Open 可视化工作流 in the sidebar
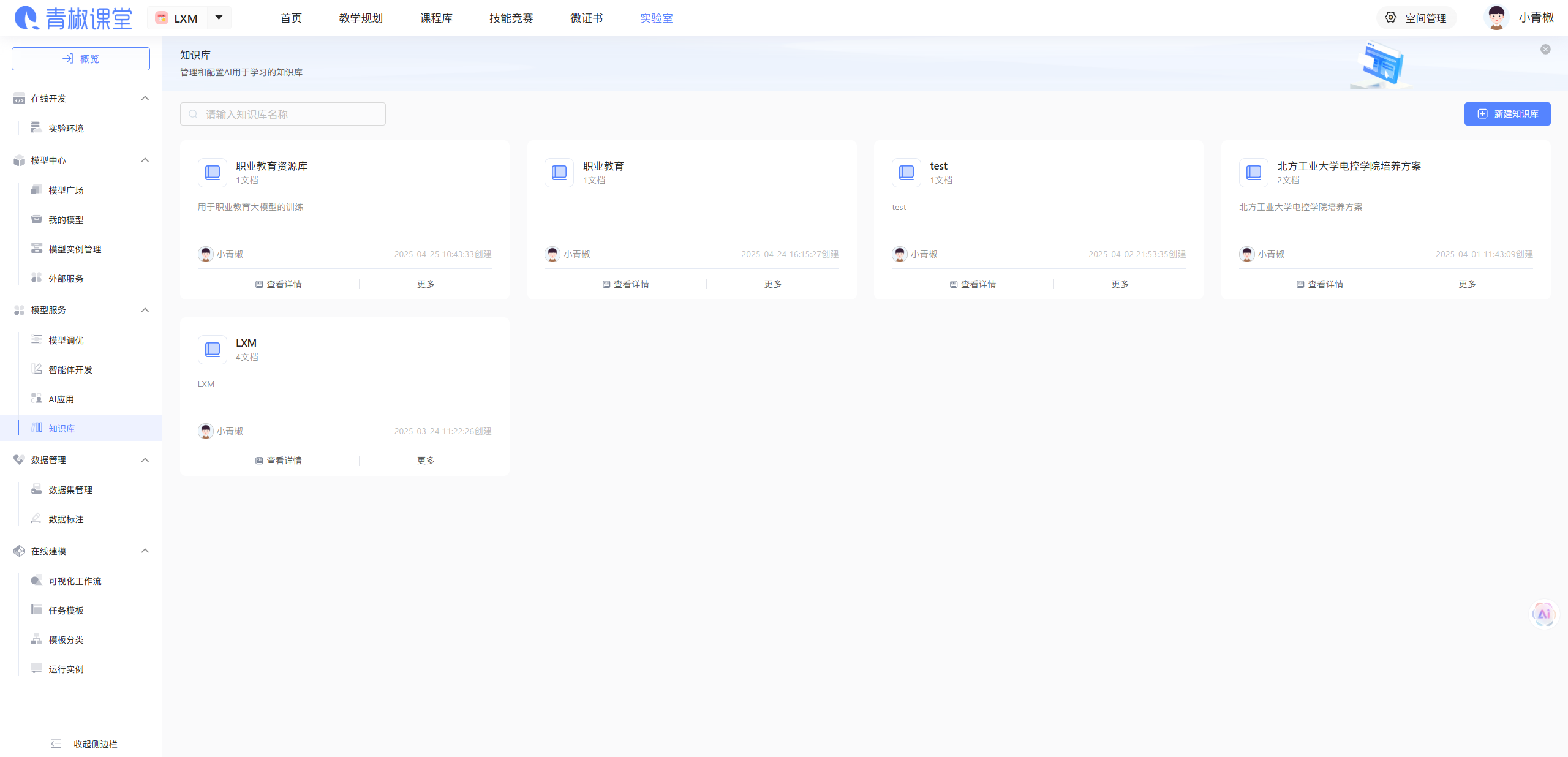The image size is (1568, 757). pyautogui.click(x=75, y=581)
